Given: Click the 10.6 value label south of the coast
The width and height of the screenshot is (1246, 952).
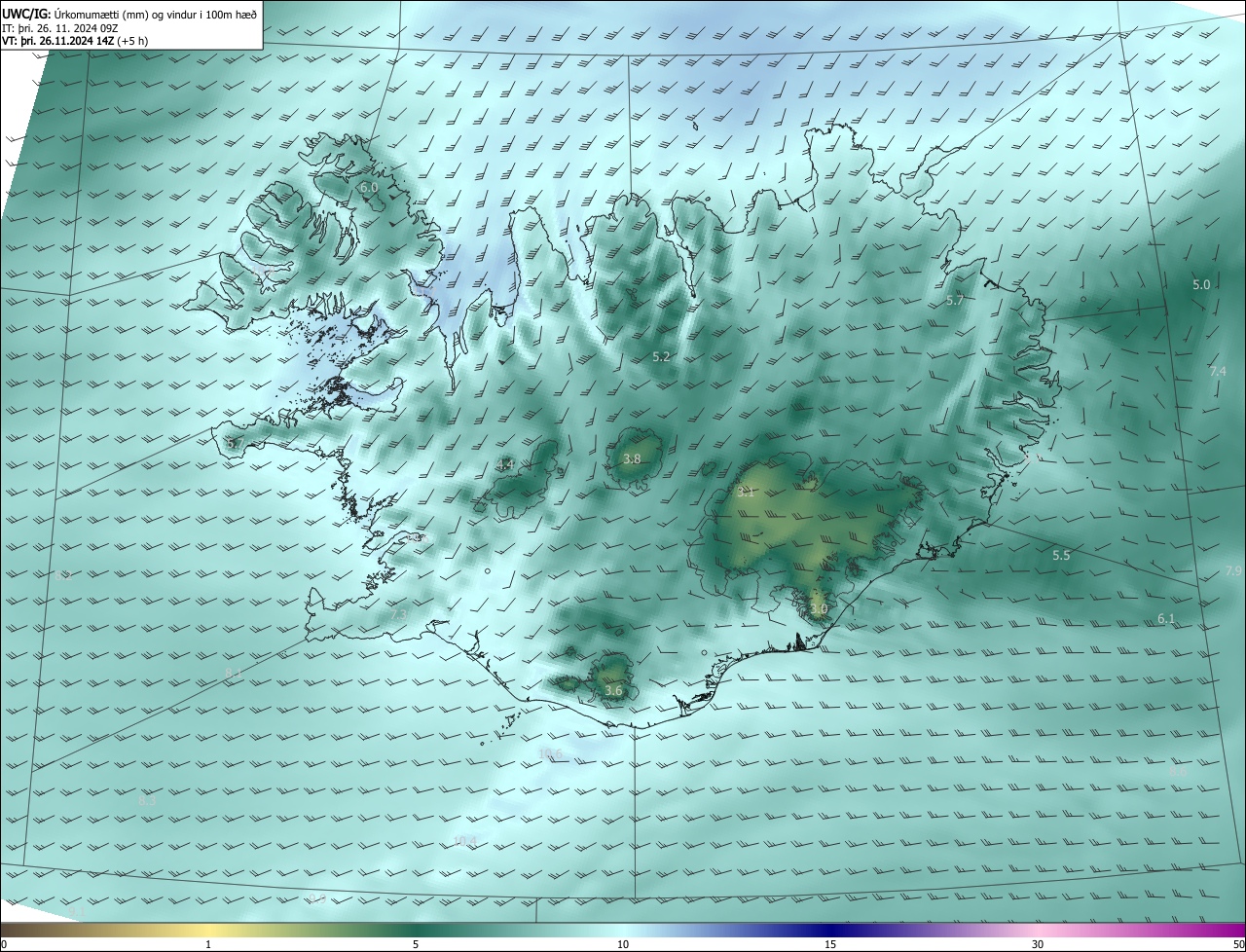Looking at the screenshot, I should [x=550, y=754].
